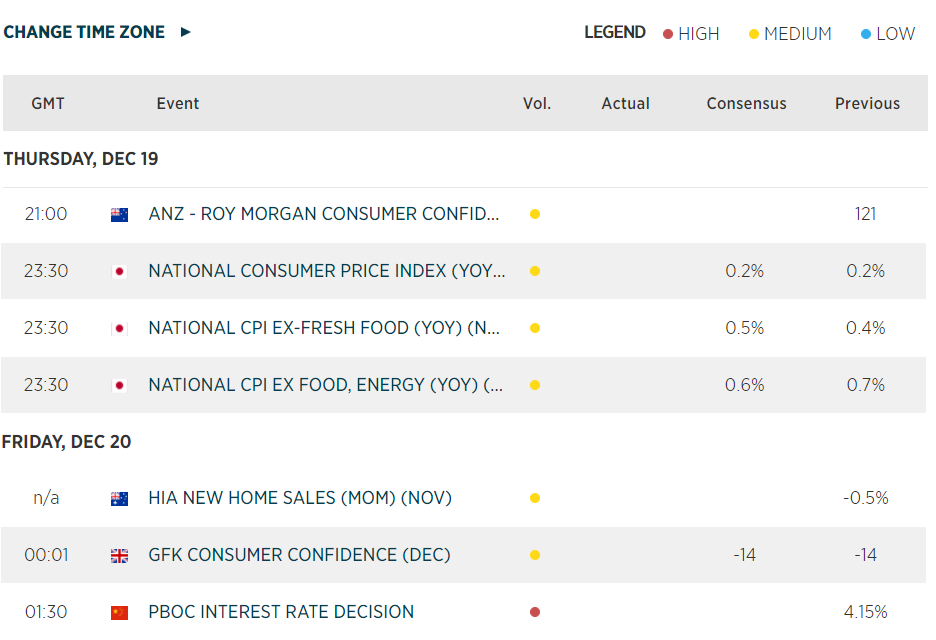Click China flag beside PBOC Interest Rate Decision
The height and width of the screenshot is (640, 936).
pos(119,612)
